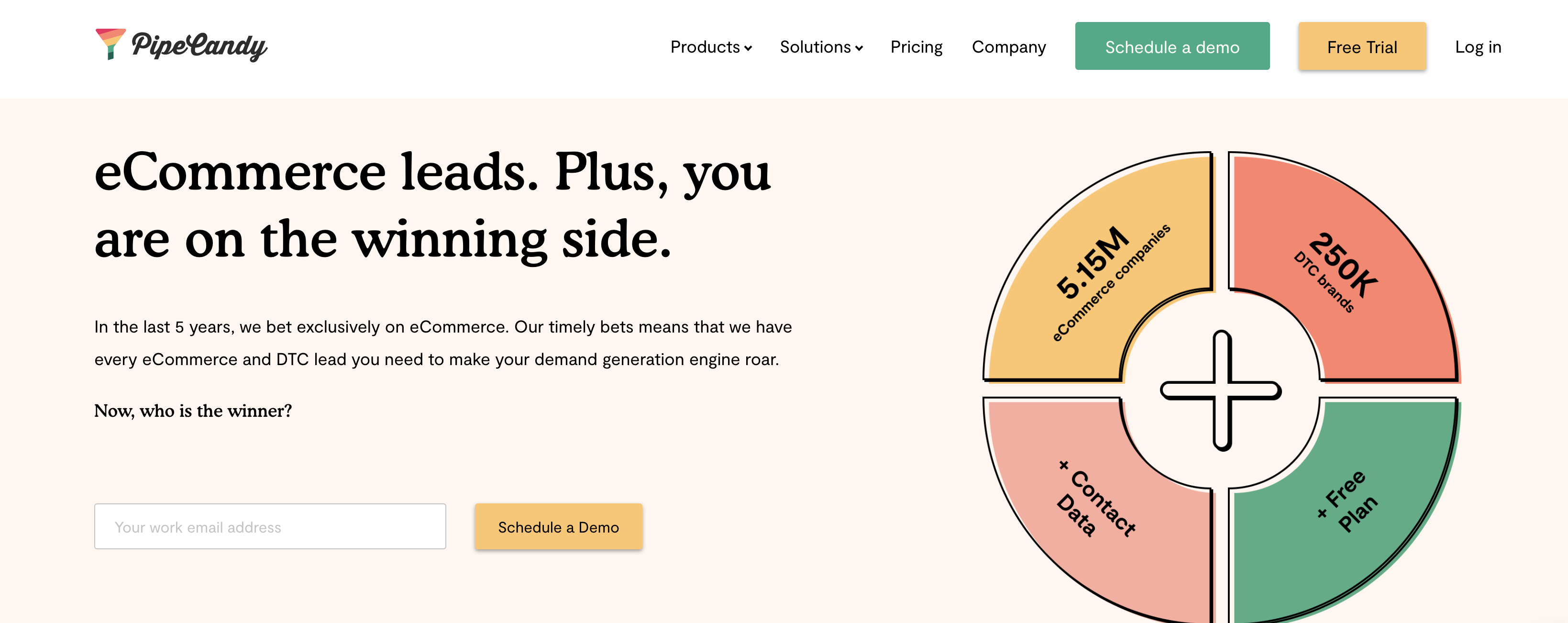Click the PipeCandy wordmark text
This screenshot has height=623, width=1568.
pos(199,46)
